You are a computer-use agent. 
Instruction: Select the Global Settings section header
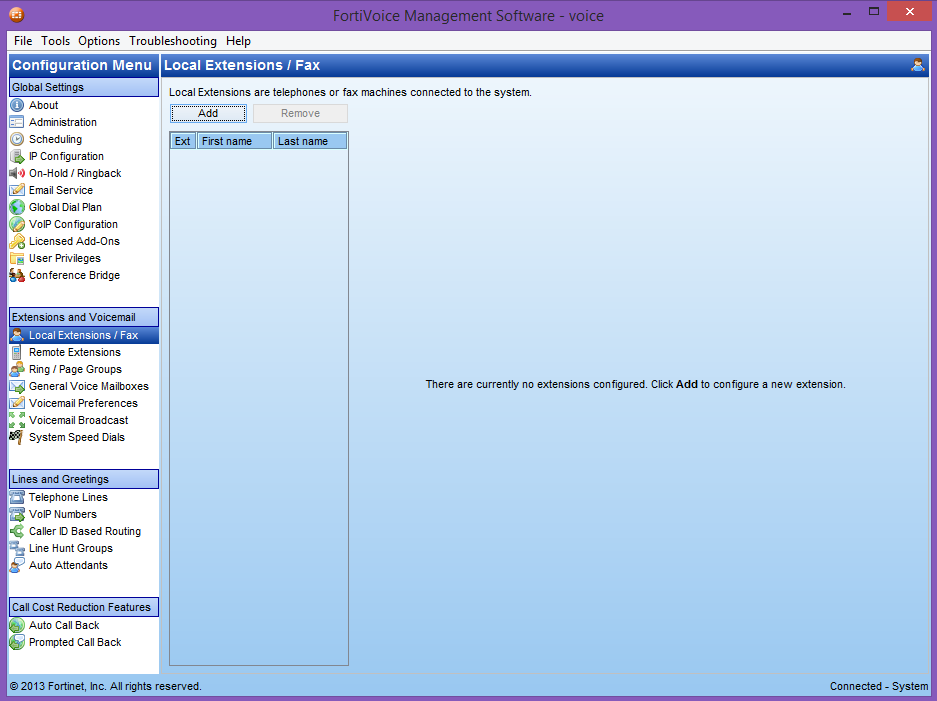point(84,87)
